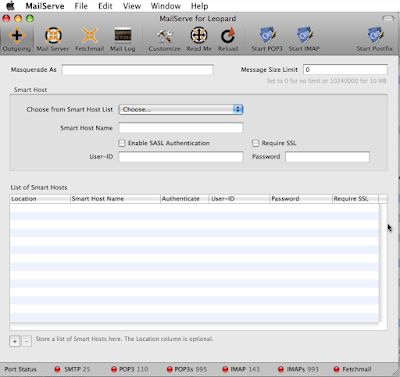
Task: Click the POP3s 995 red status light
Action: [x=170, y=369]
